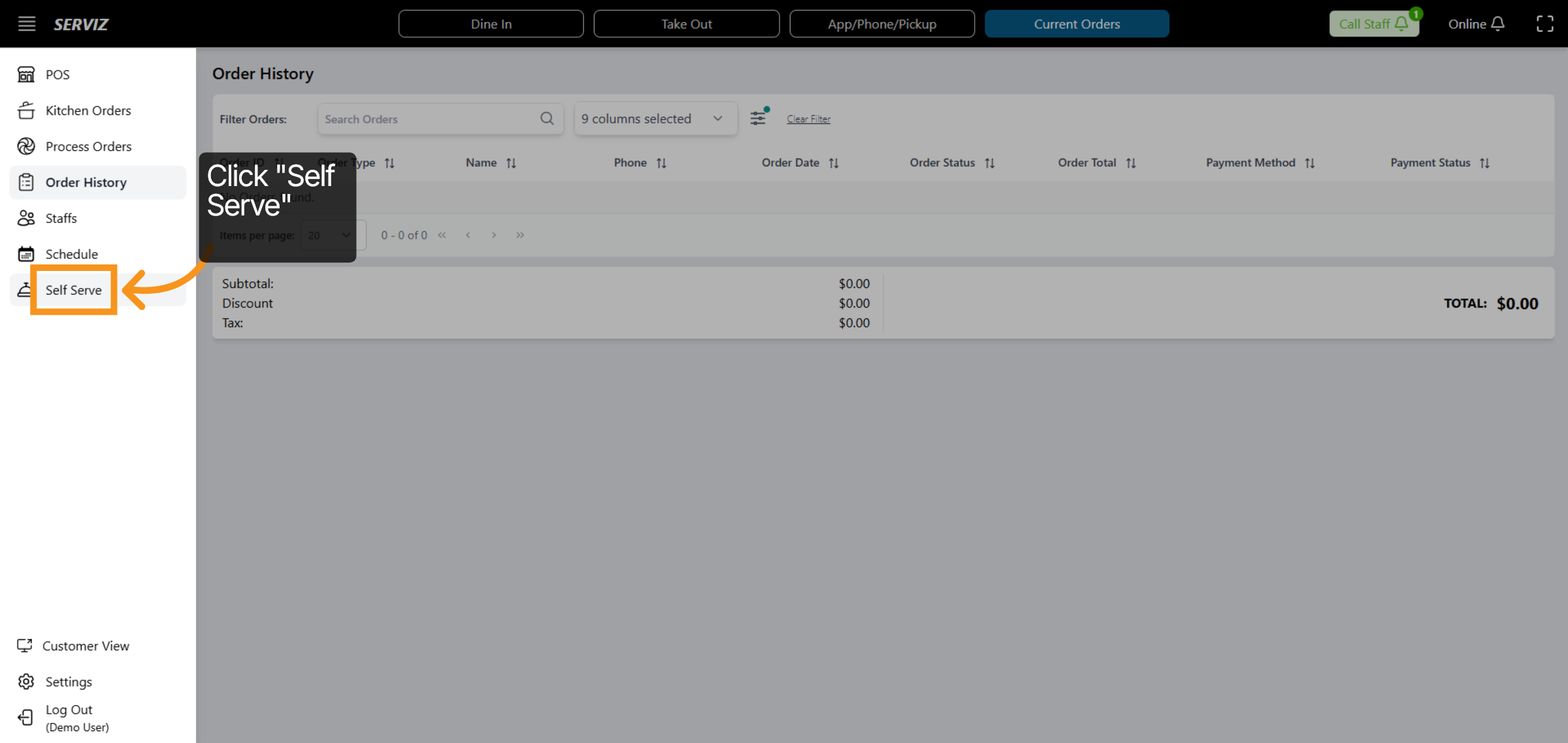1568x743 pixels.
Task: Sort Payment Status column arrows
Action: [1485, 163]
